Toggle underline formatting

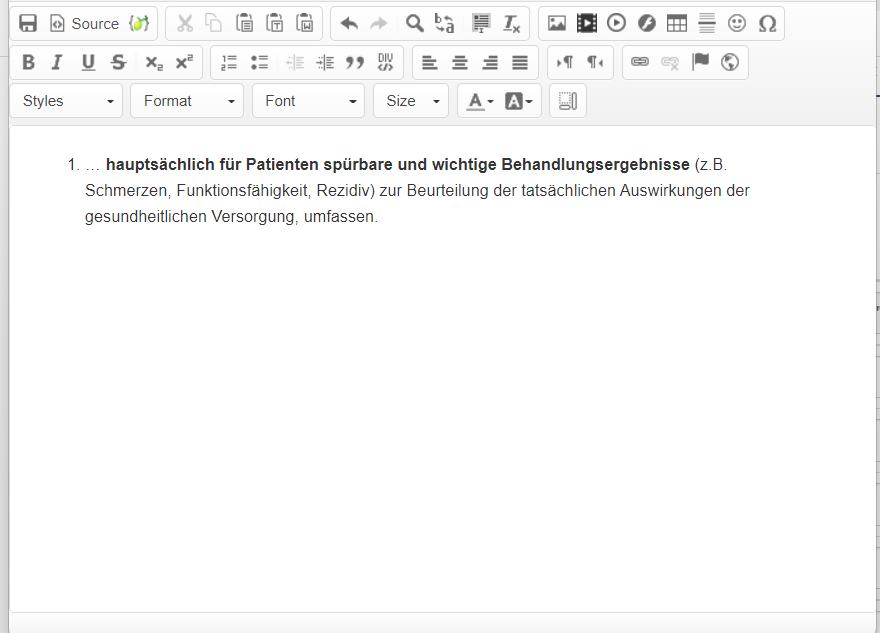(x=88, y=62)
